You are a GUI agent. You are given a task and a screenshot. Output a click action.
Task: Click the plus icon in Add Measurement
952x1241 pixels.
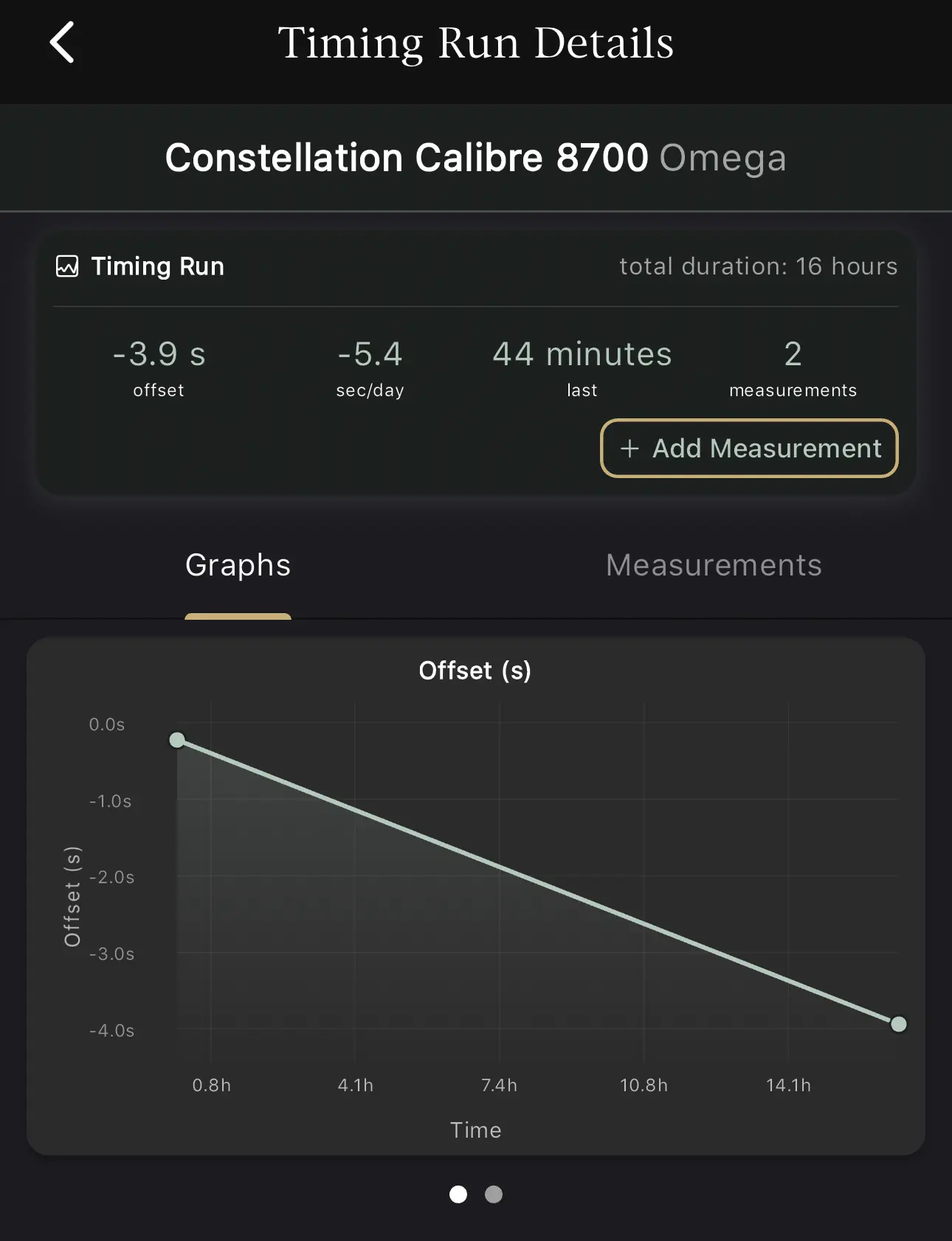[x=630, y=449]
